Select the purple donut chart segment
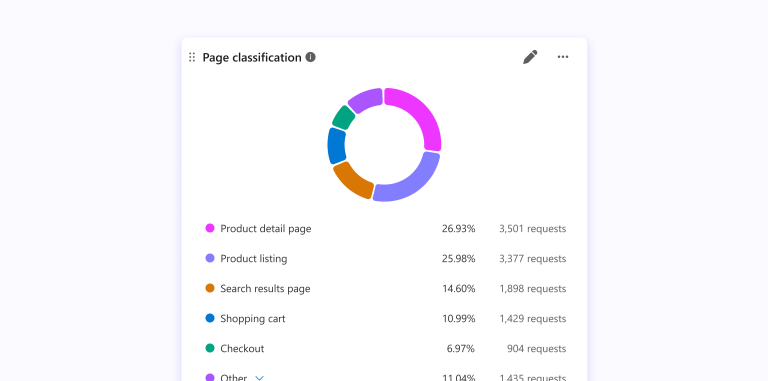768x381 pixels. pyautogui.click(x=365, y=100)
